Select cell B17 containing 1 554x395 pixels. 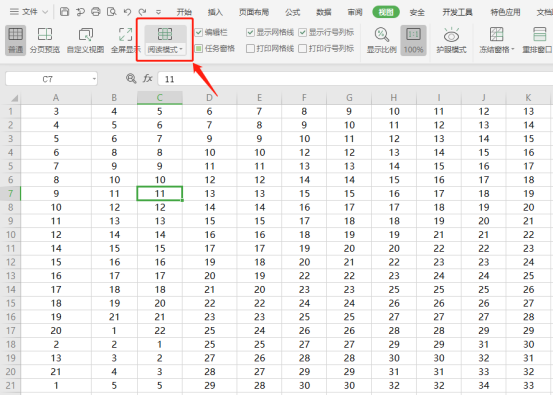[x=114, y=331]
